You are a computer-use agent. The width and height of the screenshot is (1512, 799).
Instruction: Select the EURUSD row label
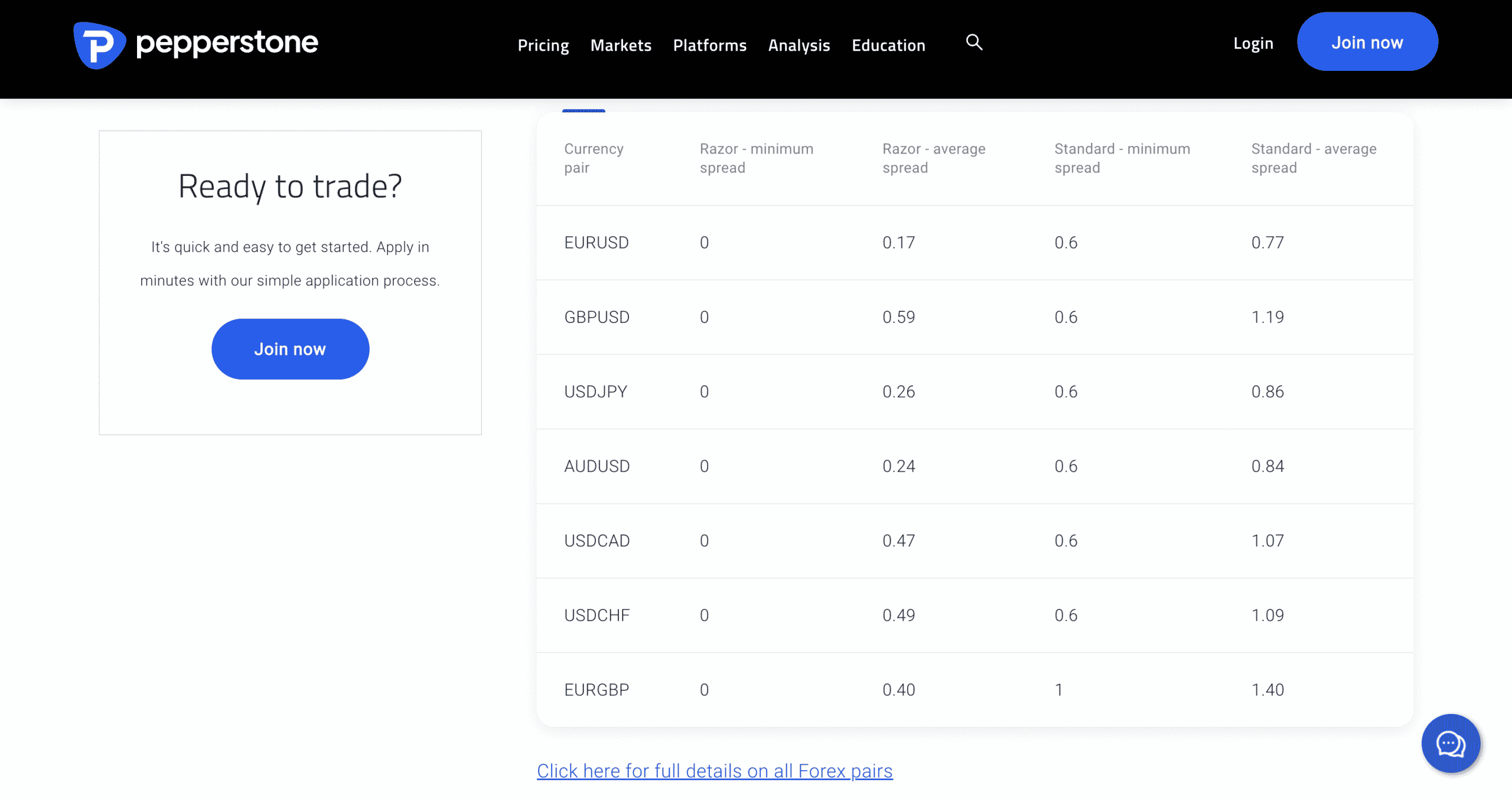click(x=596, y=243)
